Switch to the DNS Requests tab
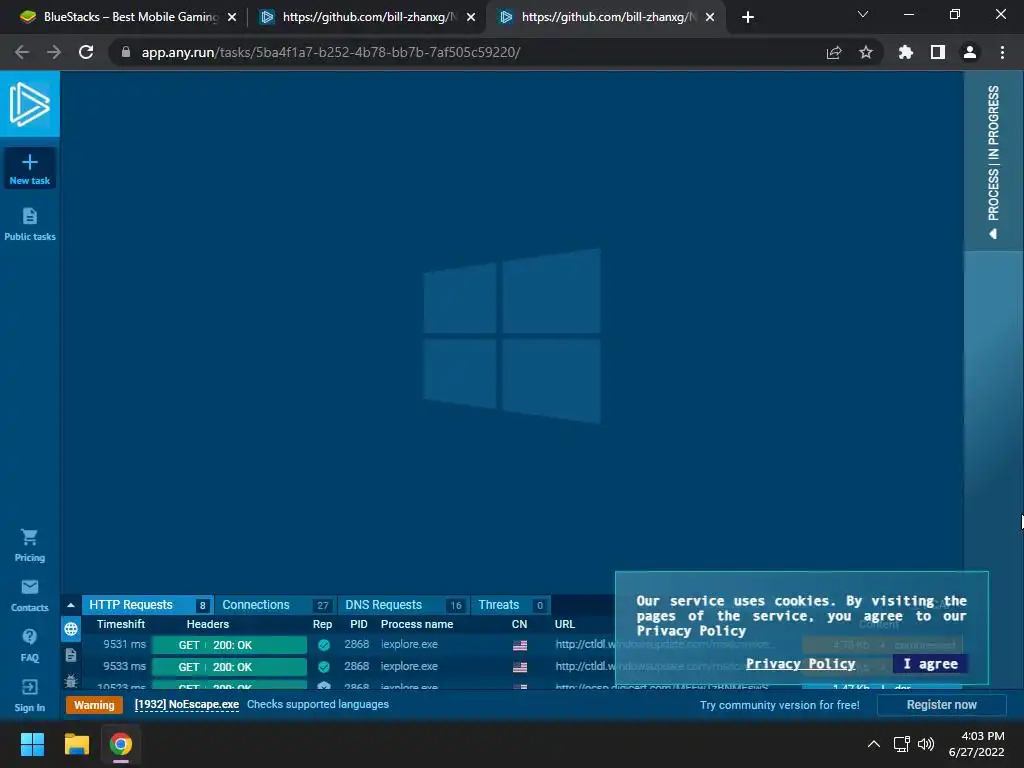The image size is (1024, 768). click(x=403, y=605)
